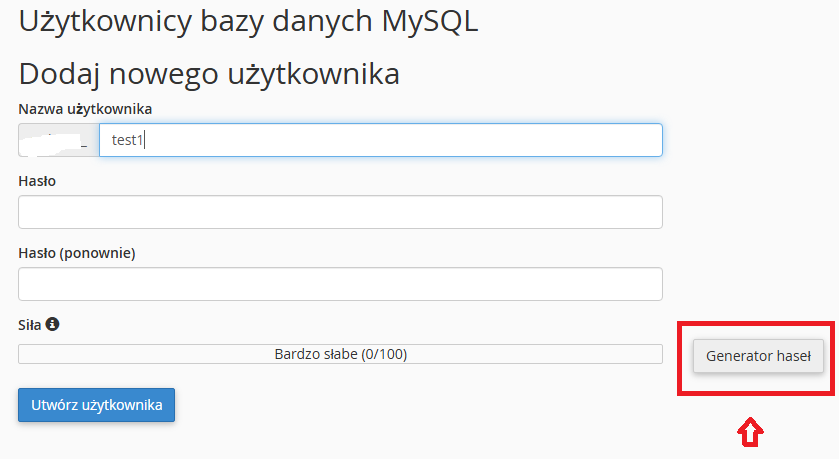Click the Hasło (ponownie) label
The image size is (839, 459).
76,253
